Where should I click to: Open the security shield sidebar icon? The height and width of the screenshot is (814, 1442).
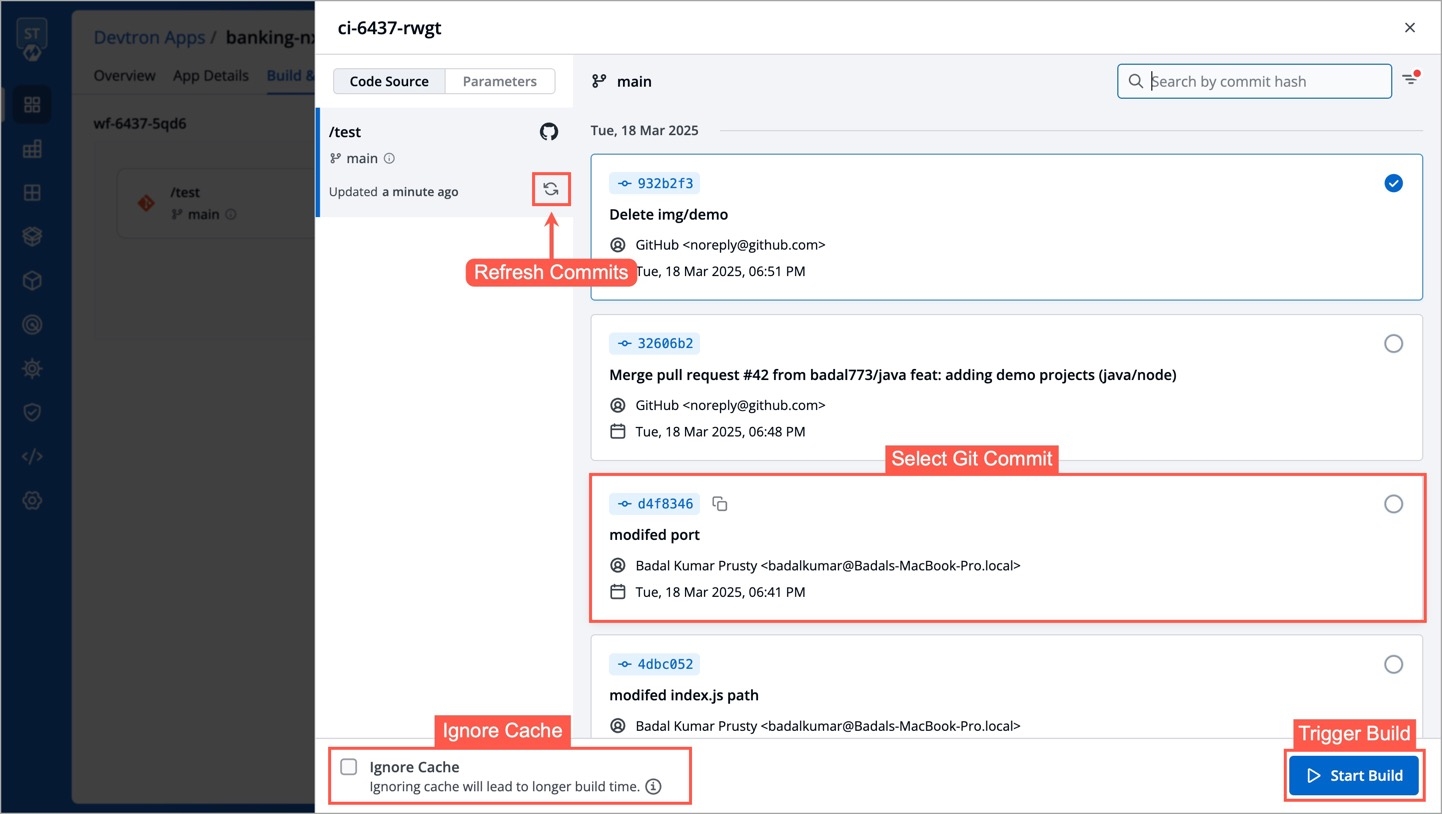click(x=32, y=412)
